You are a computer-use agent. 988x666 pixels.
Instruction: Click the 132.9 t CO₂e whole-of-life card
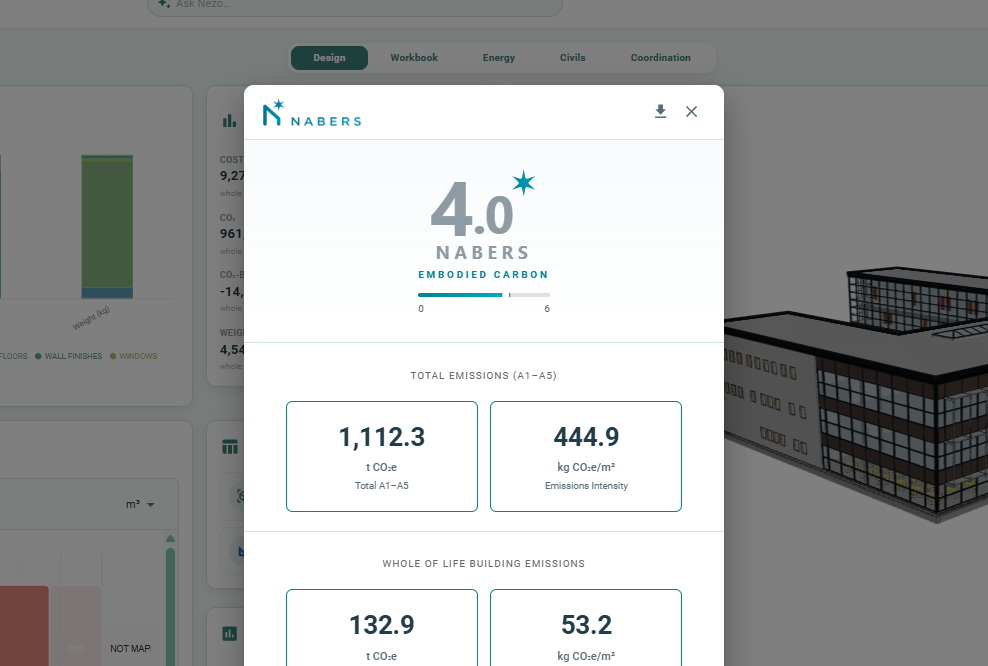382,628
